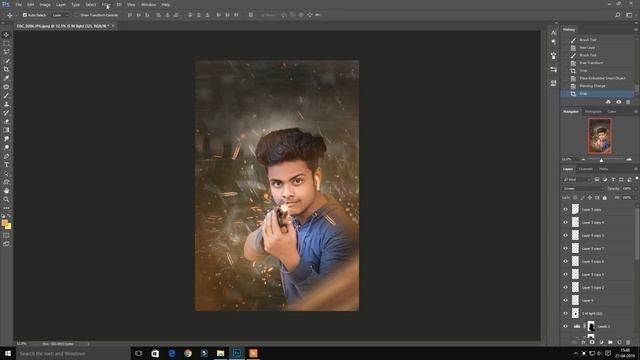Select the Move tool in the toolbox
The height and width of the screenshot is (360, 640).
[x=6, y=35]
